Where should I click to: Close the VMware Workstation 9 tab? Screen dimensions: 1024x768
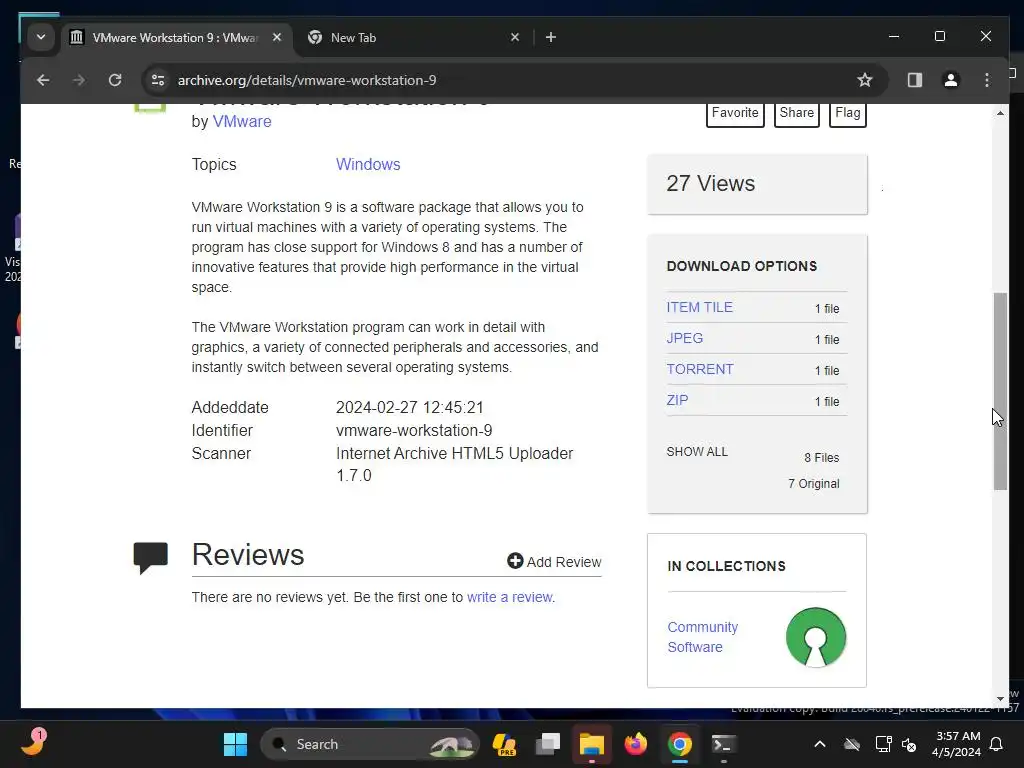coord(277,37)
